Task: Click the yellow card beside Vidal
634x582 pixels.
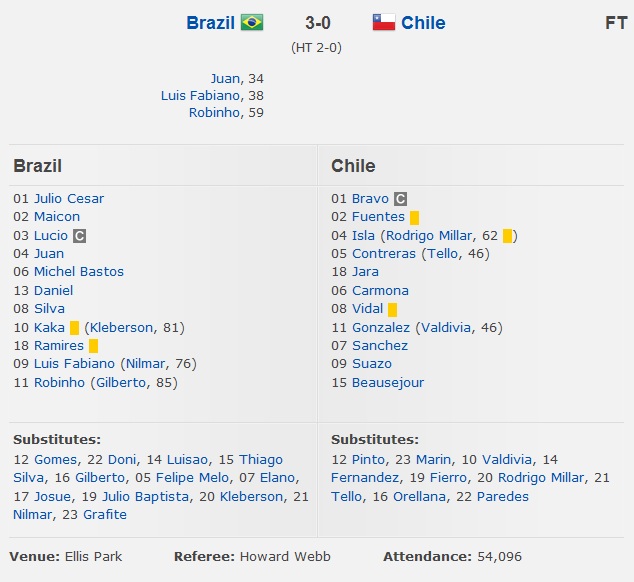Action: [x=392, y=309]
